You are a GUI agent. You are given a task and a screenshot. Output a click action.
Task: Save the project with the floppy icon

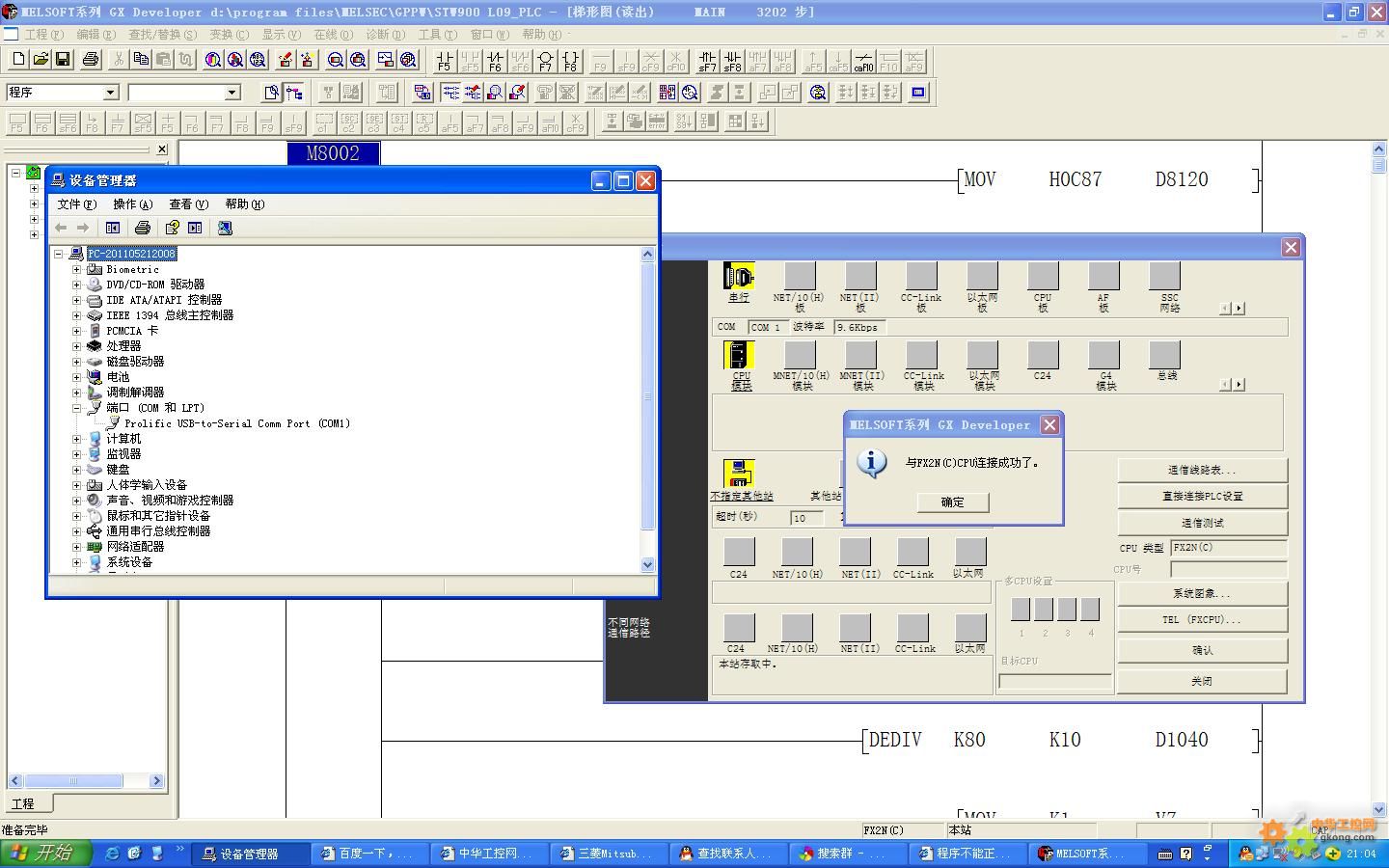click(63, 60)
